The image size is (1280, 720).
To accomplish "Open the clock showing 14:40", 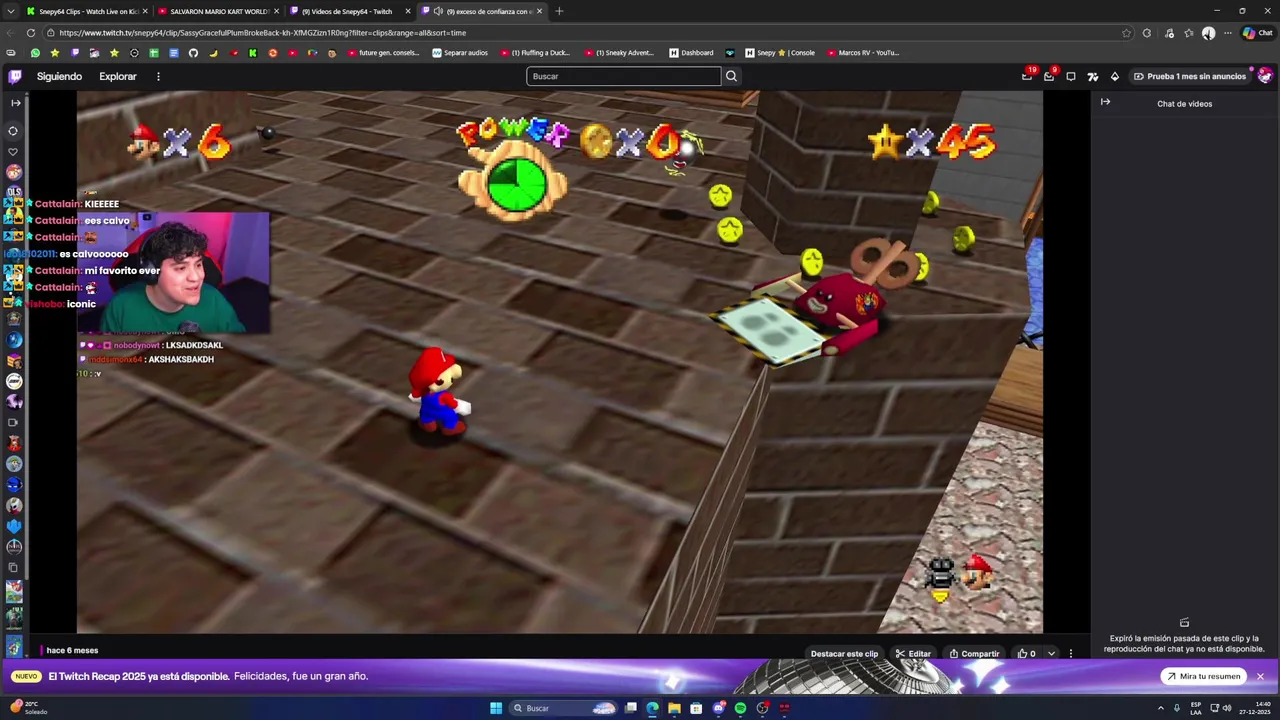I will click(x=1255, y=708).
